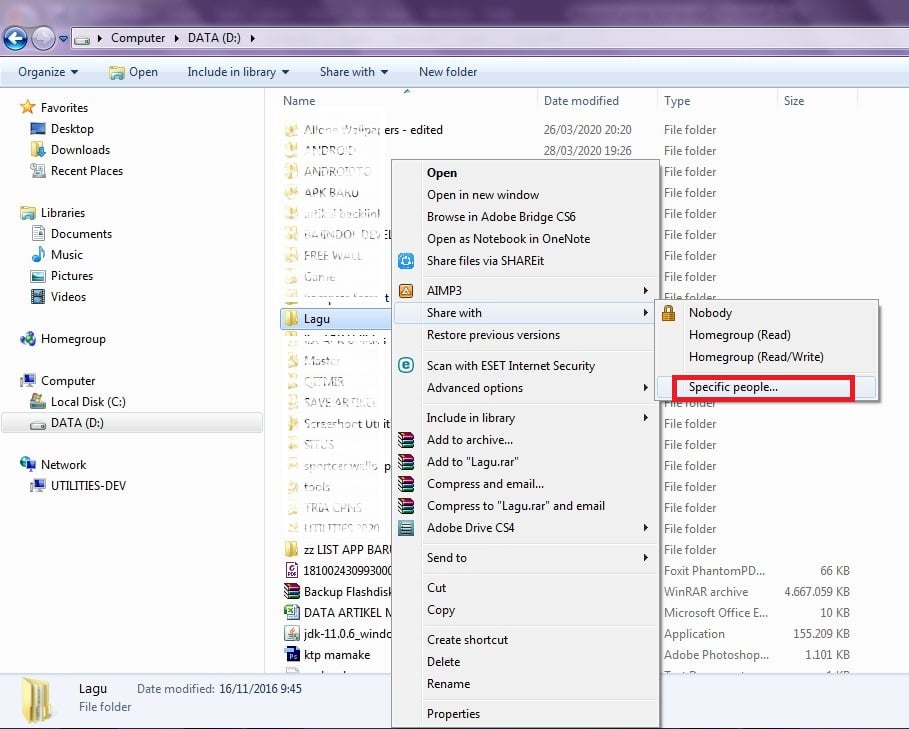Click the ESET Internet Security scan icon

(x=406, y=365)
